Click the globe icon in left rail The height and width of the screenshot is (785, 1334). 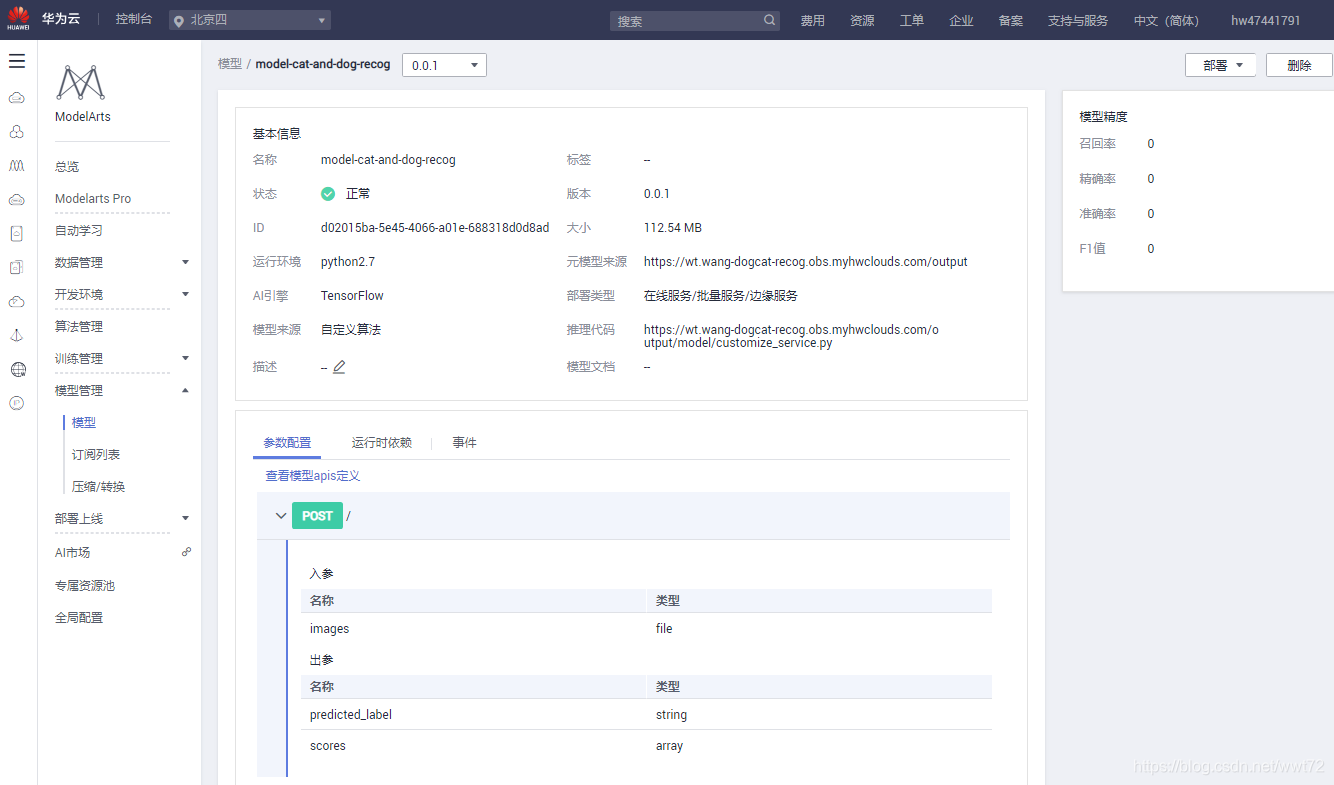[x=17, y=370]
